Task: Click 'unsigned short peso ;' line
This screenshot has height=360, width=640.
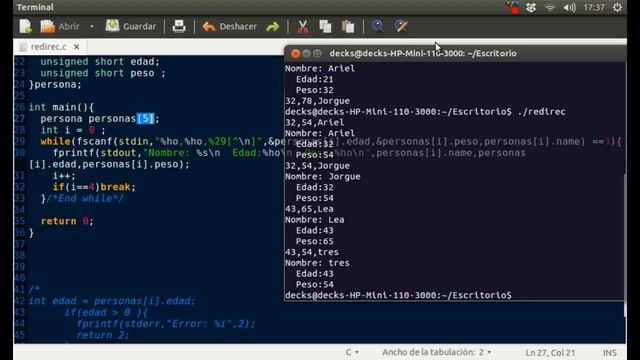Action: [x=103, y=73]
